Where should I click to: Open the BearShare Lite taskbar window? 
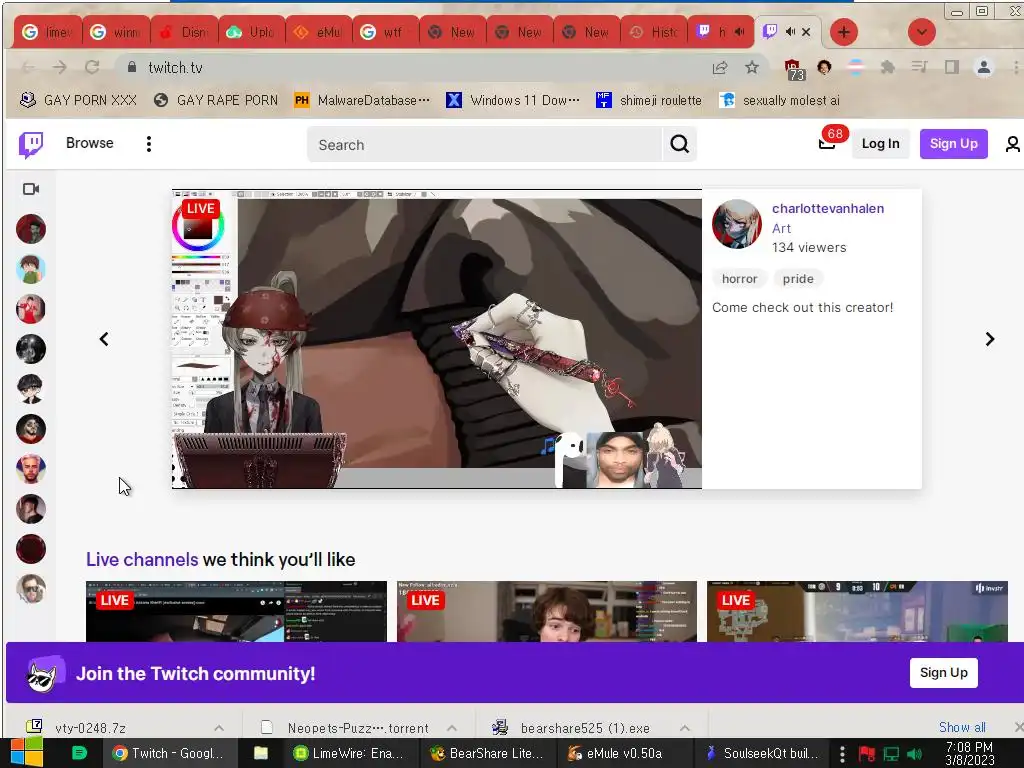point(487,753)
